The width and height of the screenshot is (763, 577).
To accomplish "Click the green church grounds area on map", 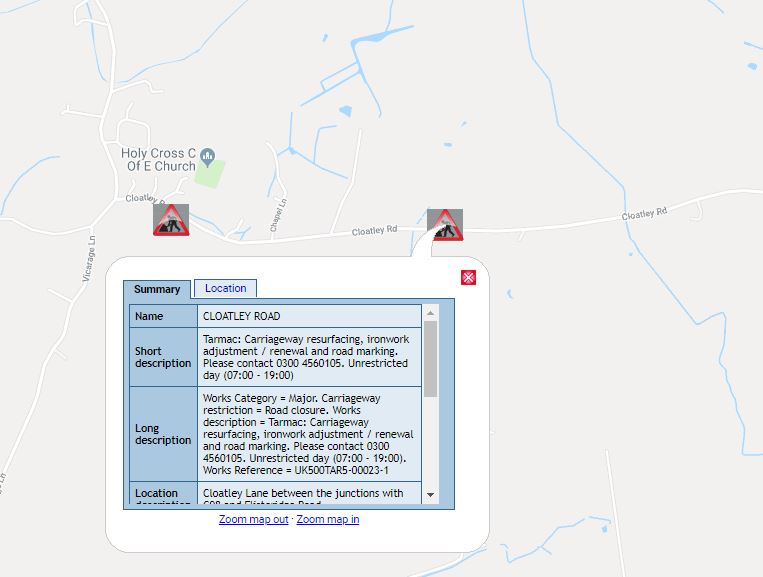I will pos(210,174).
